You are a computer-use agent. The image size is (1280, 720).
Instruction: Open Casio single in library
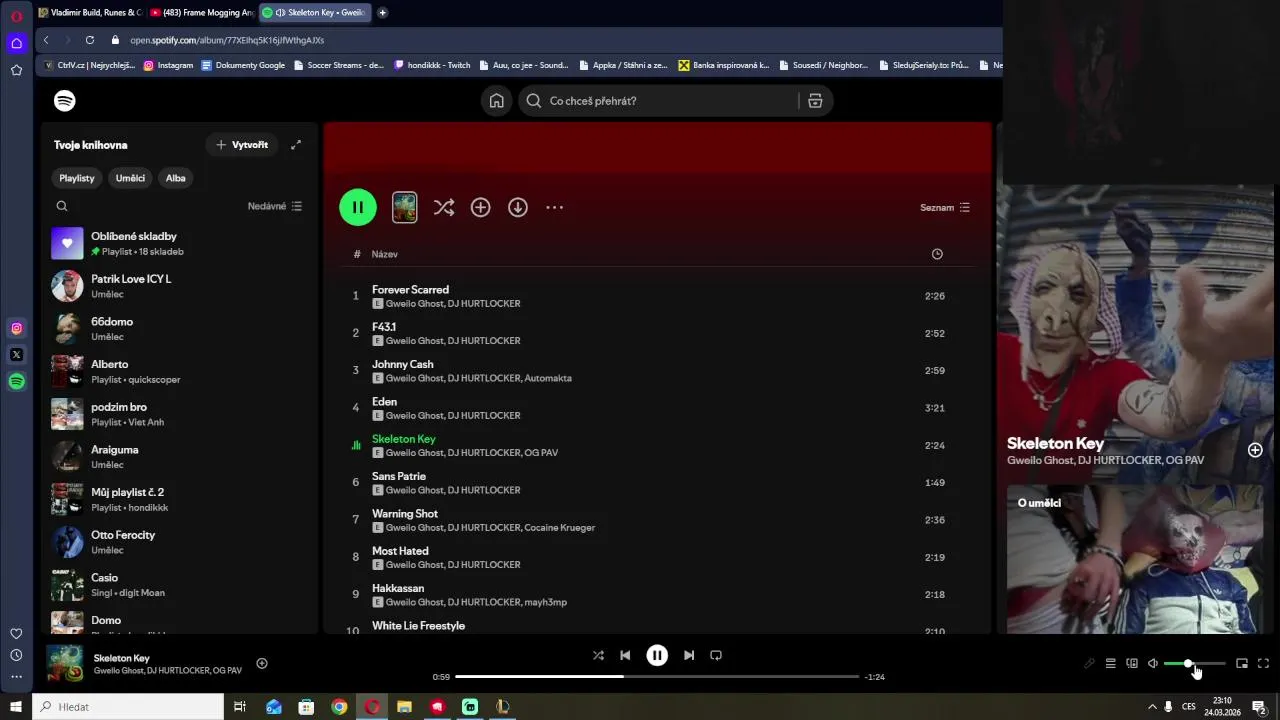[x=180, y=585]
